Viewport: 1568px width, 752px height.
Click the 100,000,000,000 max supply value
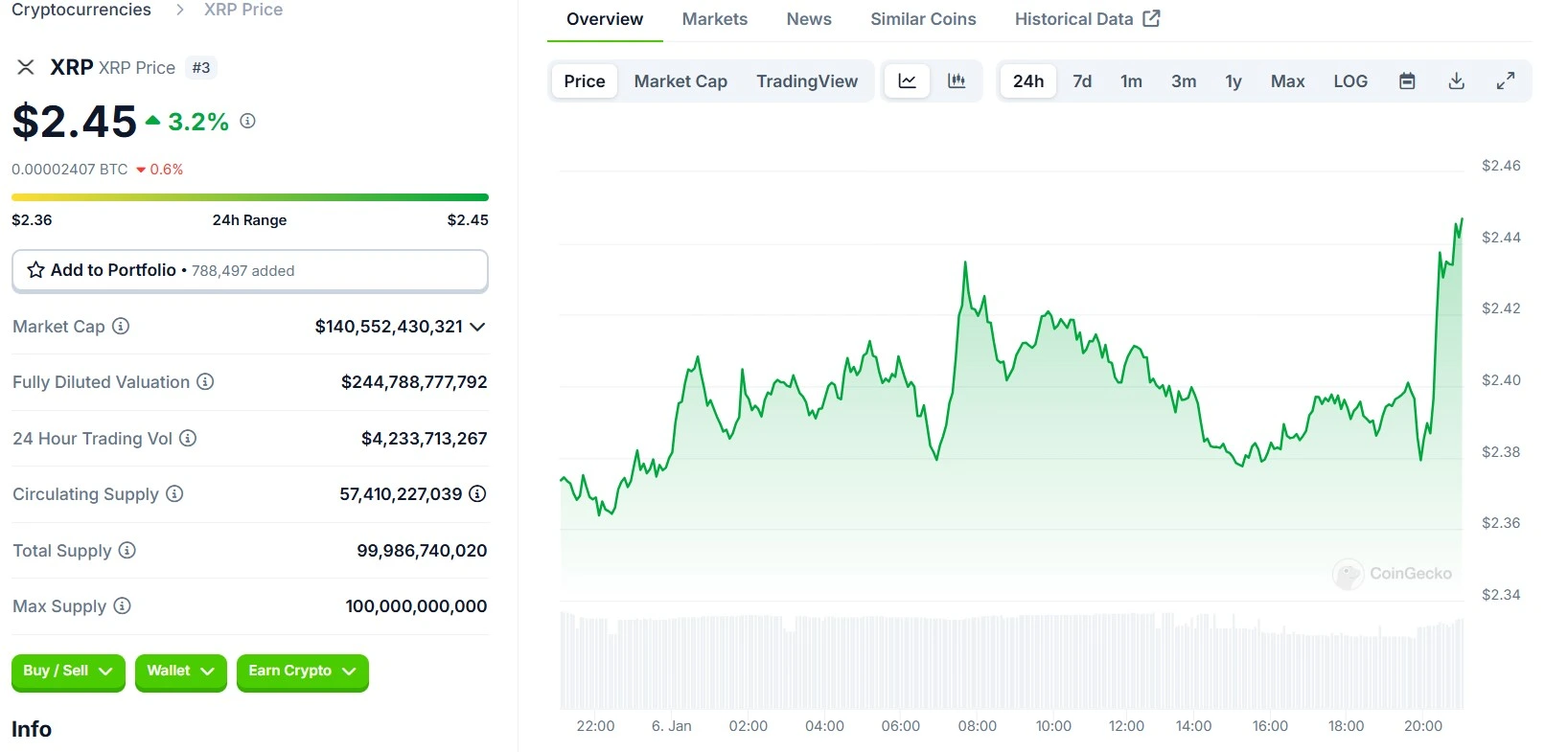(416, 606)
